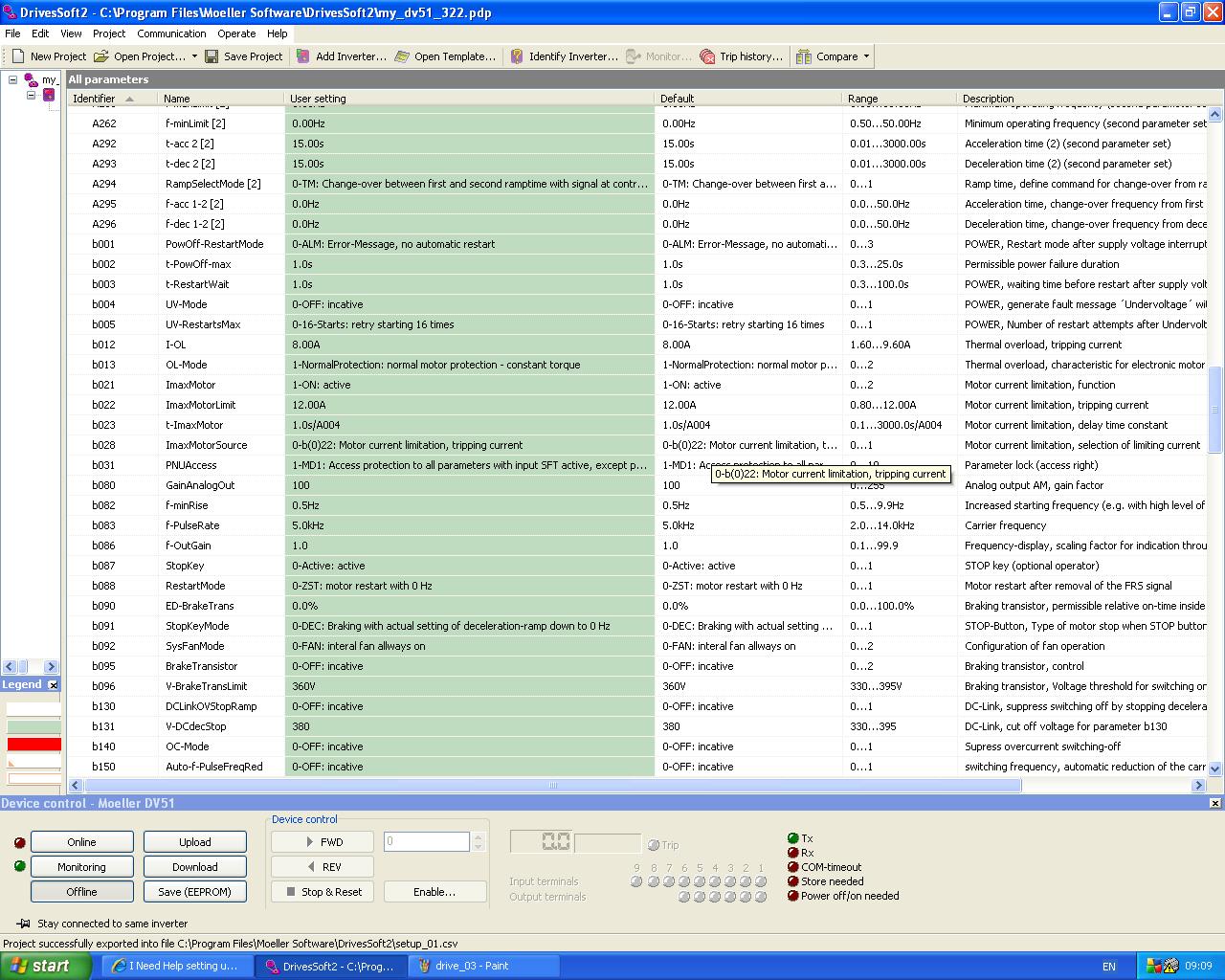Toggle Stay connected to same inverter pin
Screen dimensions: 1225x980
coord(23,924)
